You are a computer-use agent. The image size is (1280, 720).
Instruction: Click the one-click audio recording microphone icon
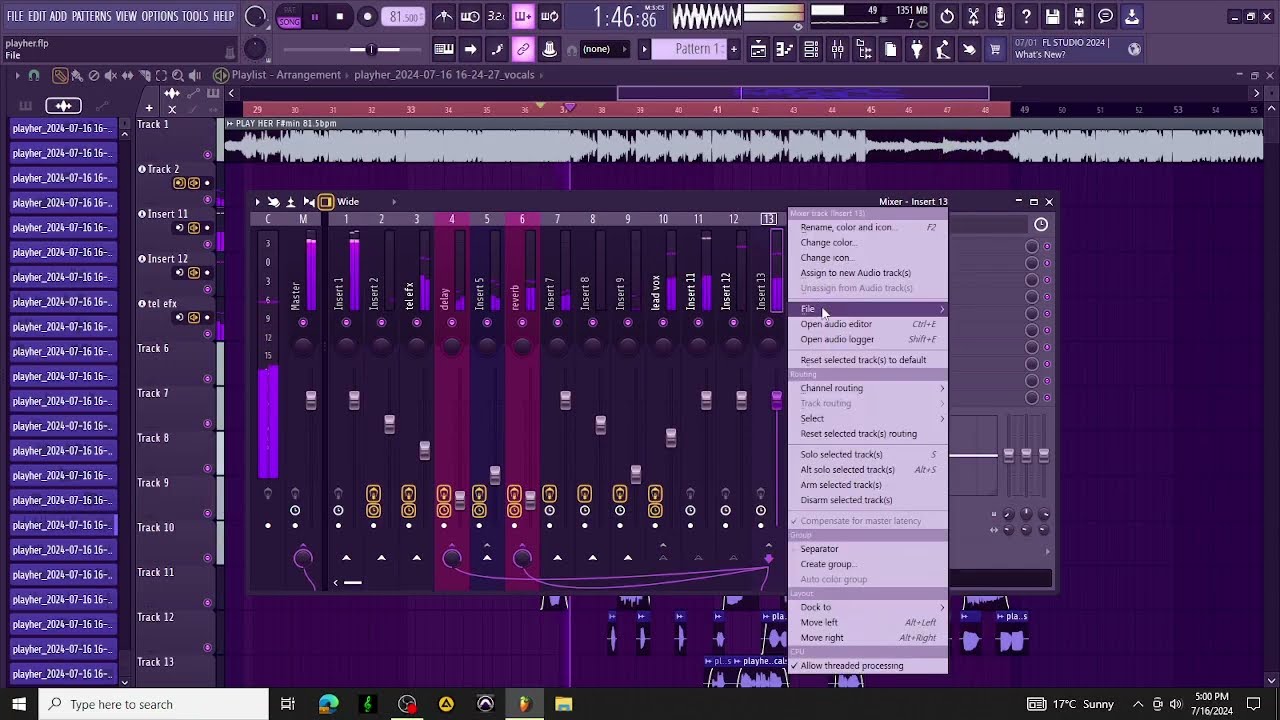pos(1000,16)
